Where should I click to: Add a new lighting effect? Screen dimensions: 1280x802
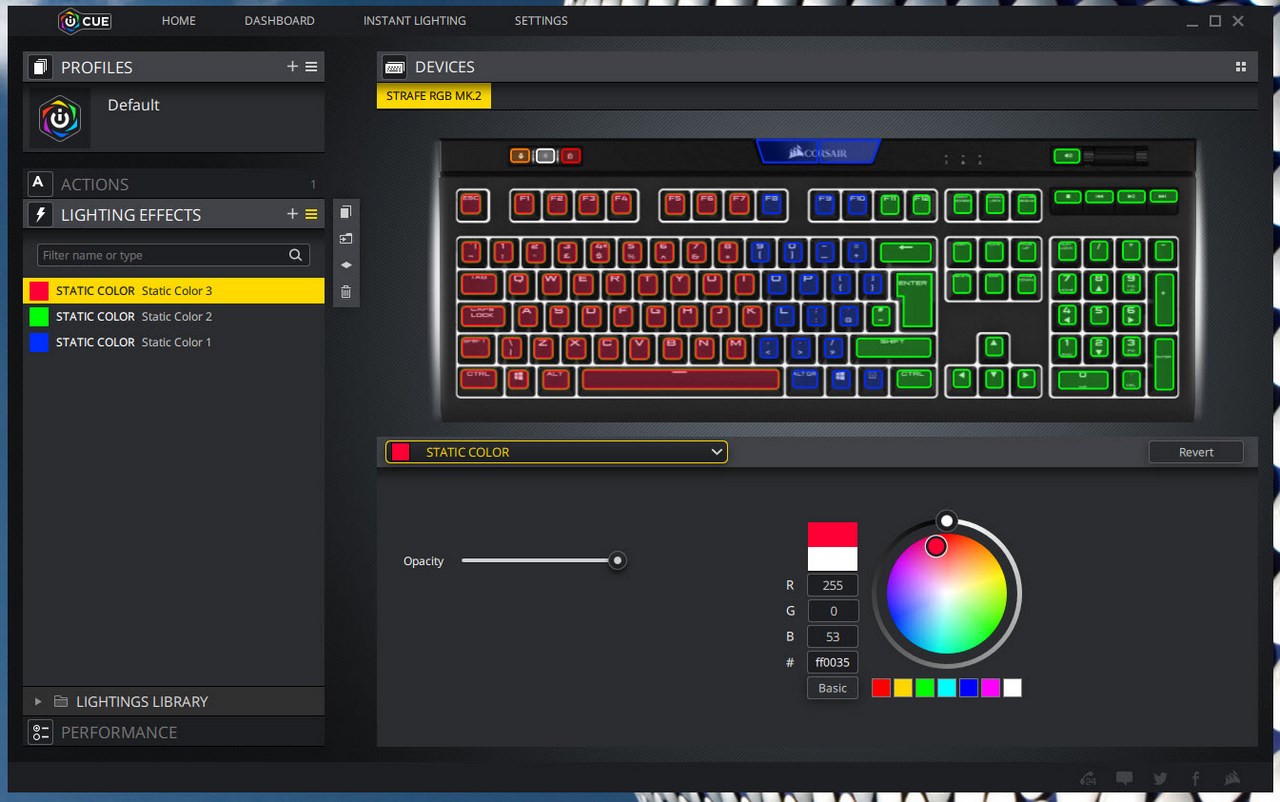tap(292, 214)
